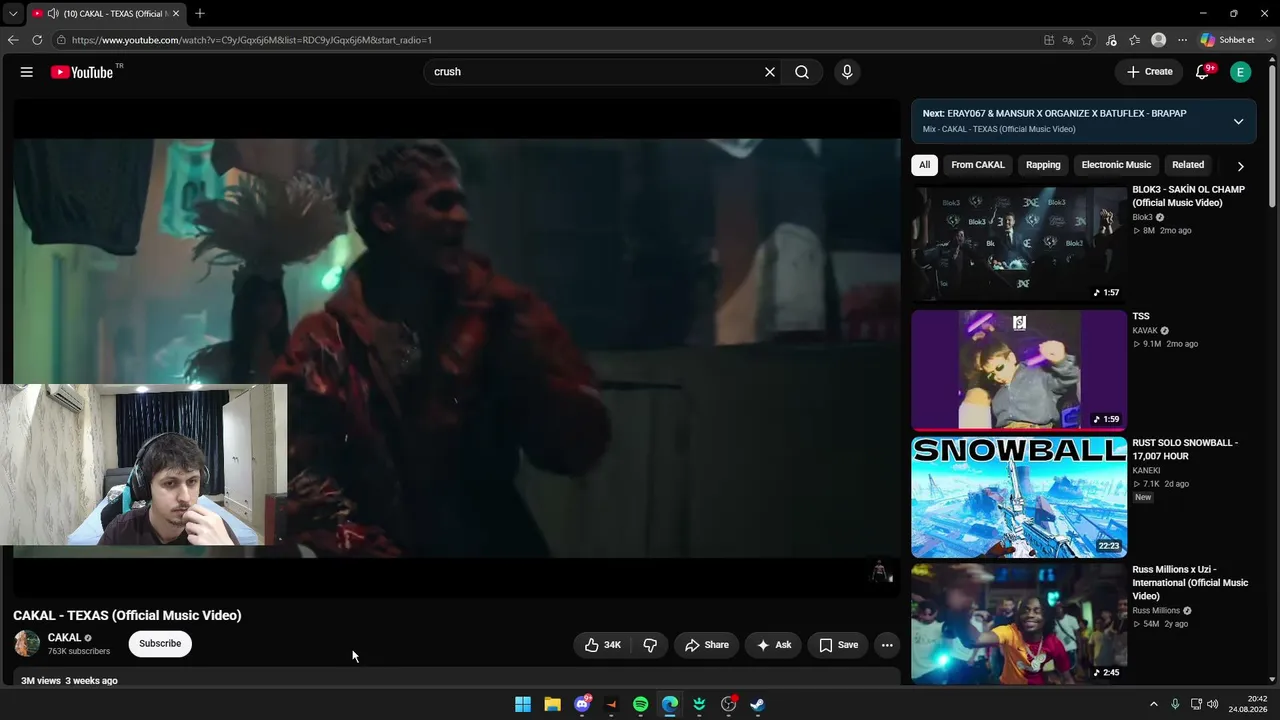This screenshot has width=1280, height=720.
Task: Open Spotify from the taskbar
Action: 641,704
